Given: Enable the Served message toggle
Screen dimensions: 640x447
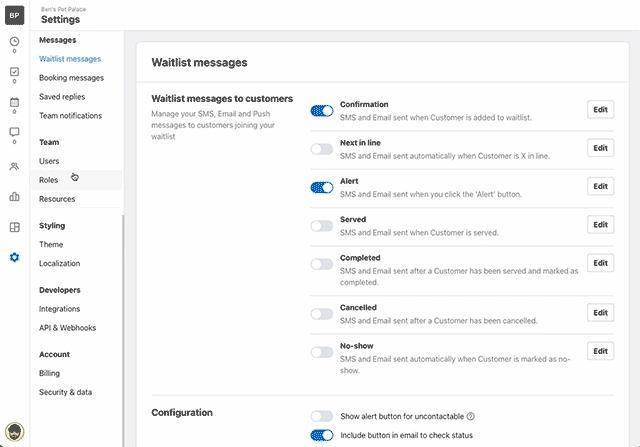Looking at the screenshot, I should pyautogui.click(x=322, y=226).
